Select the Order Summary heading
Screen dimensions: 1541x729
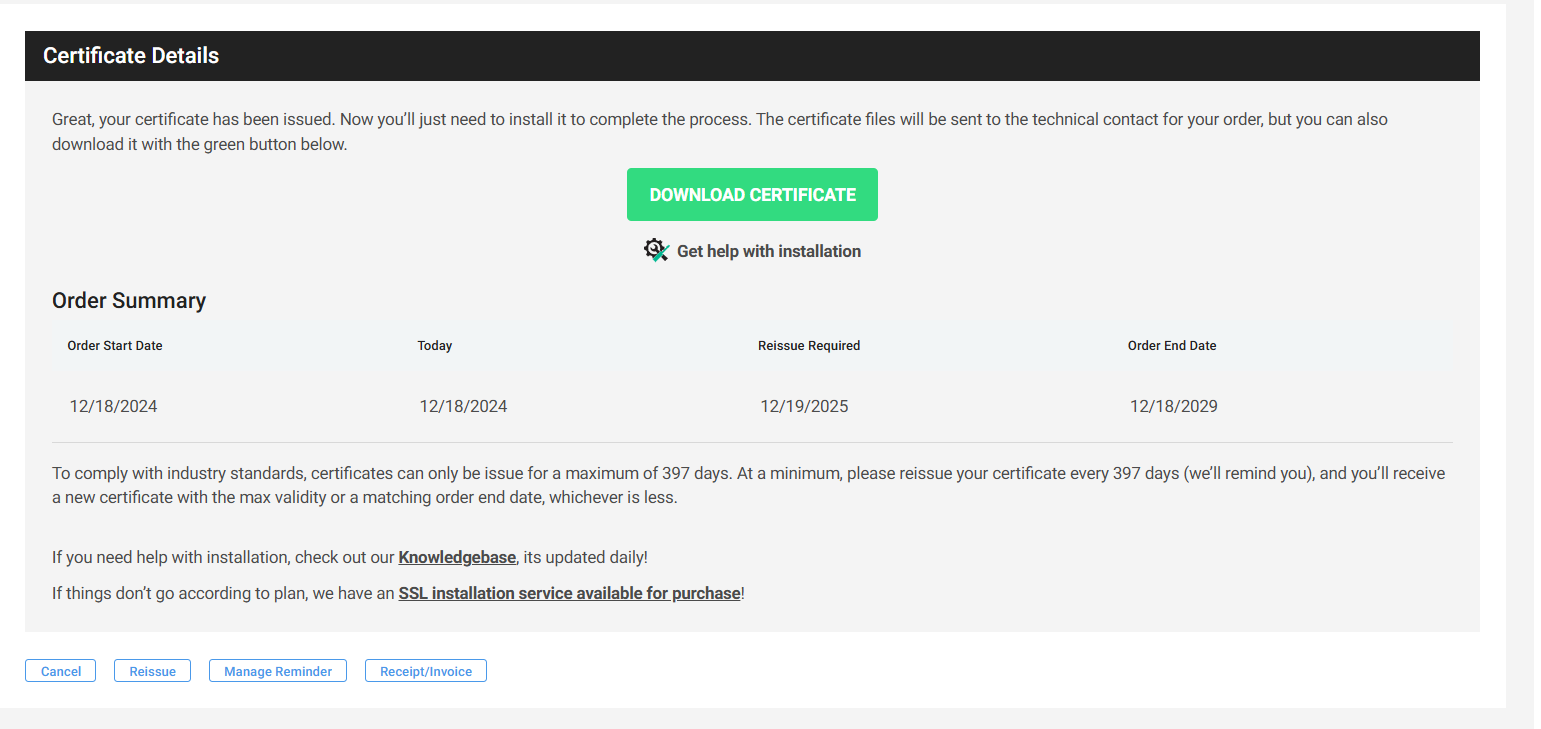[128, 300]
